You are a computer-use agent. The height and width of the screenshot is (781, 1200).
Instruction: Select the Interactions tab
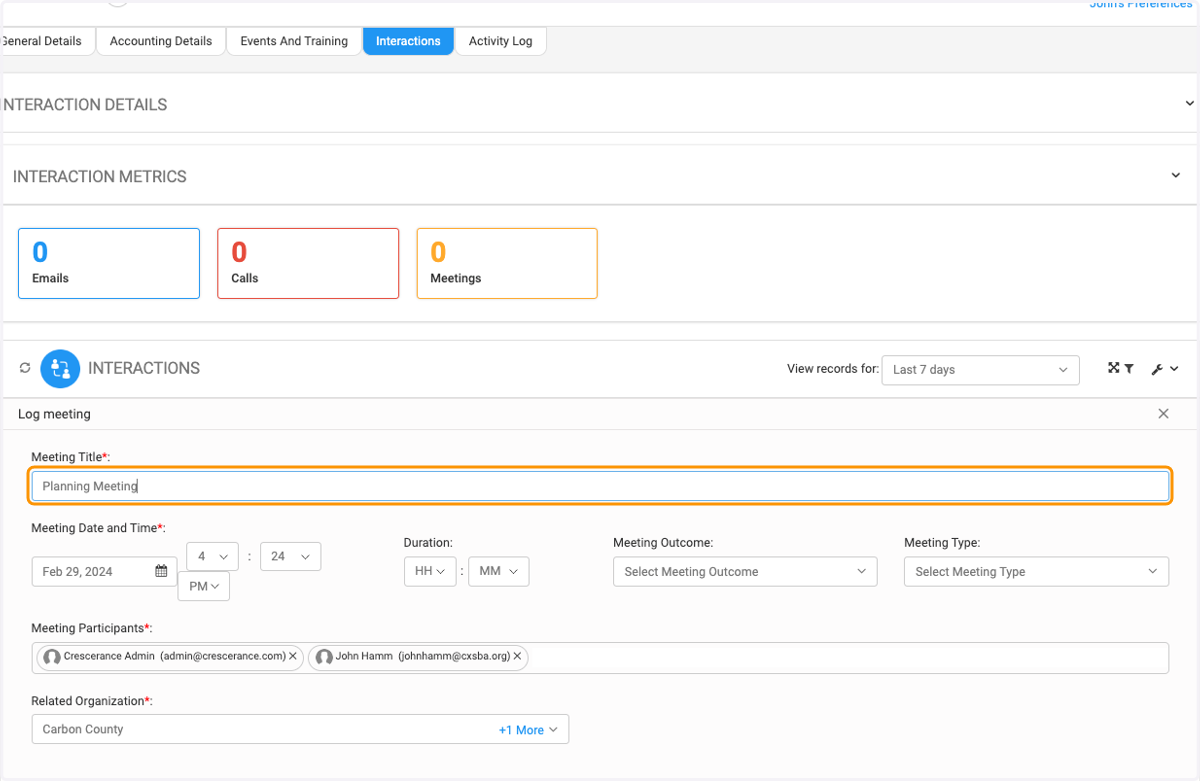coord(408,41)
